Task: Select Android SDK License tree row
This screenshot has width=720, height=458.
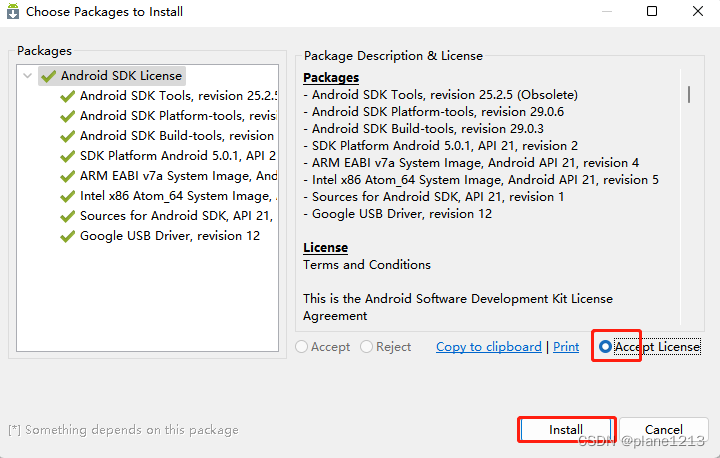Action: [x=112, y=76]
